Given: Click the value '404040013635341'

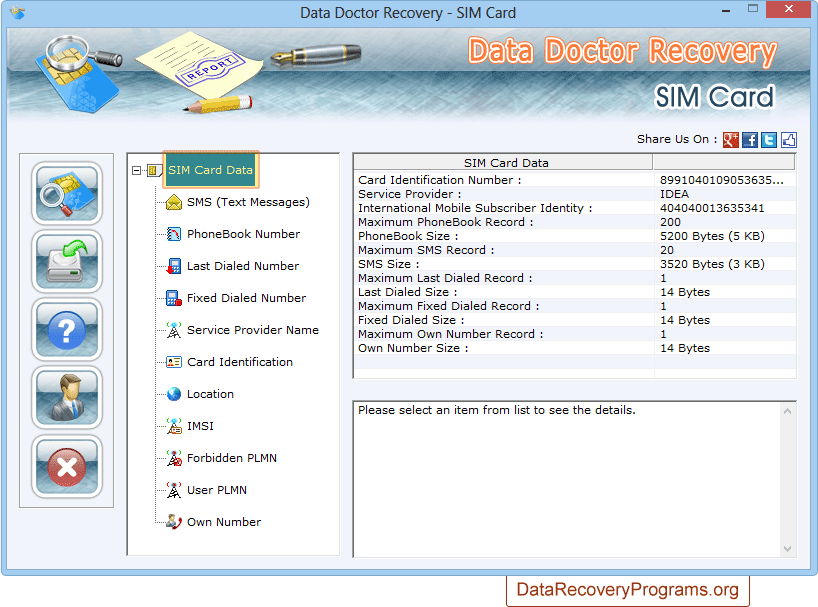Looking at the screenshot, I should [712, 208].
